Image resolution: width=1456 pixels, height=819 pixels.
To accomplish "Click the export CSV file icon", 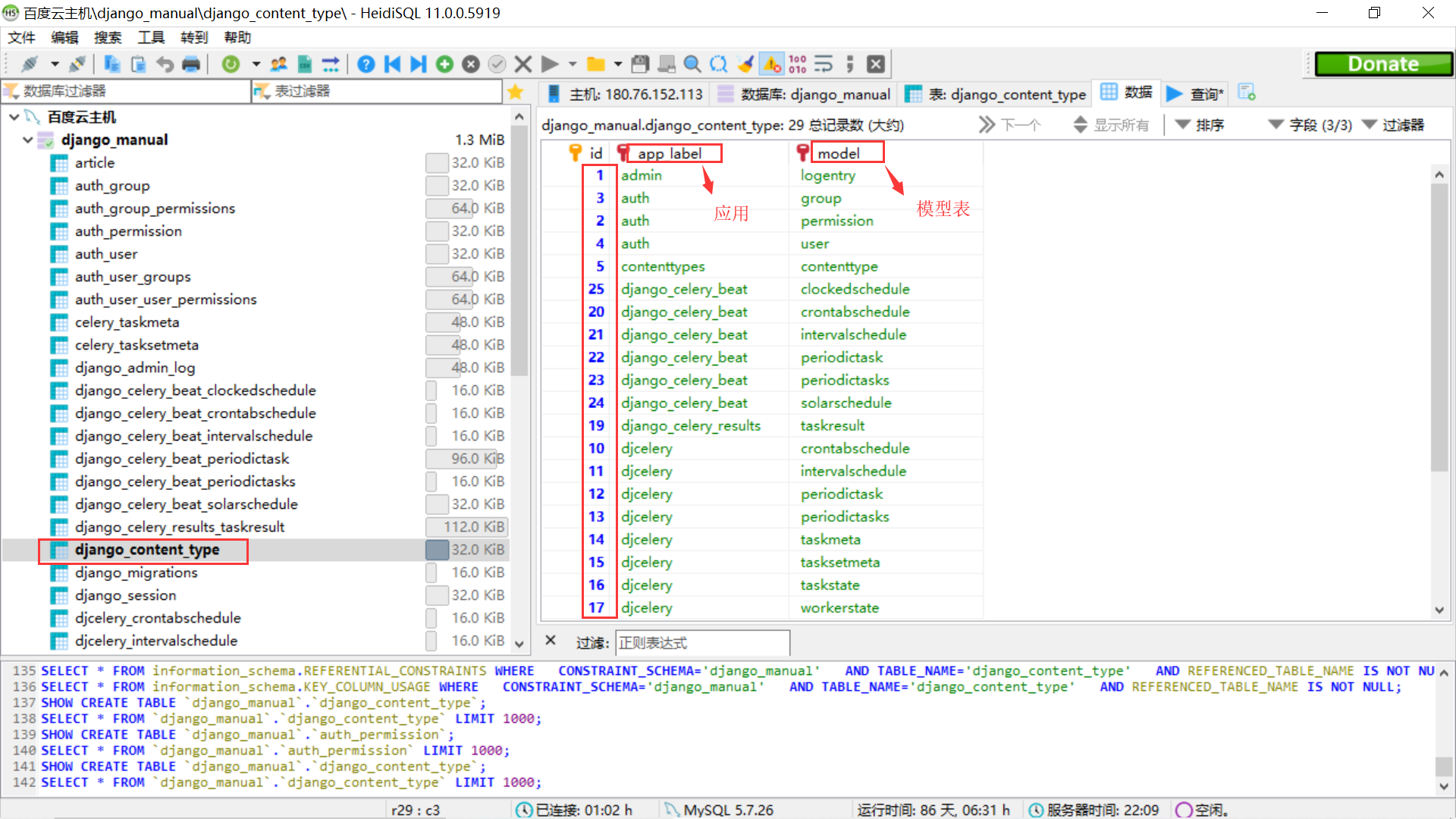I will click(x=305, y=64).
